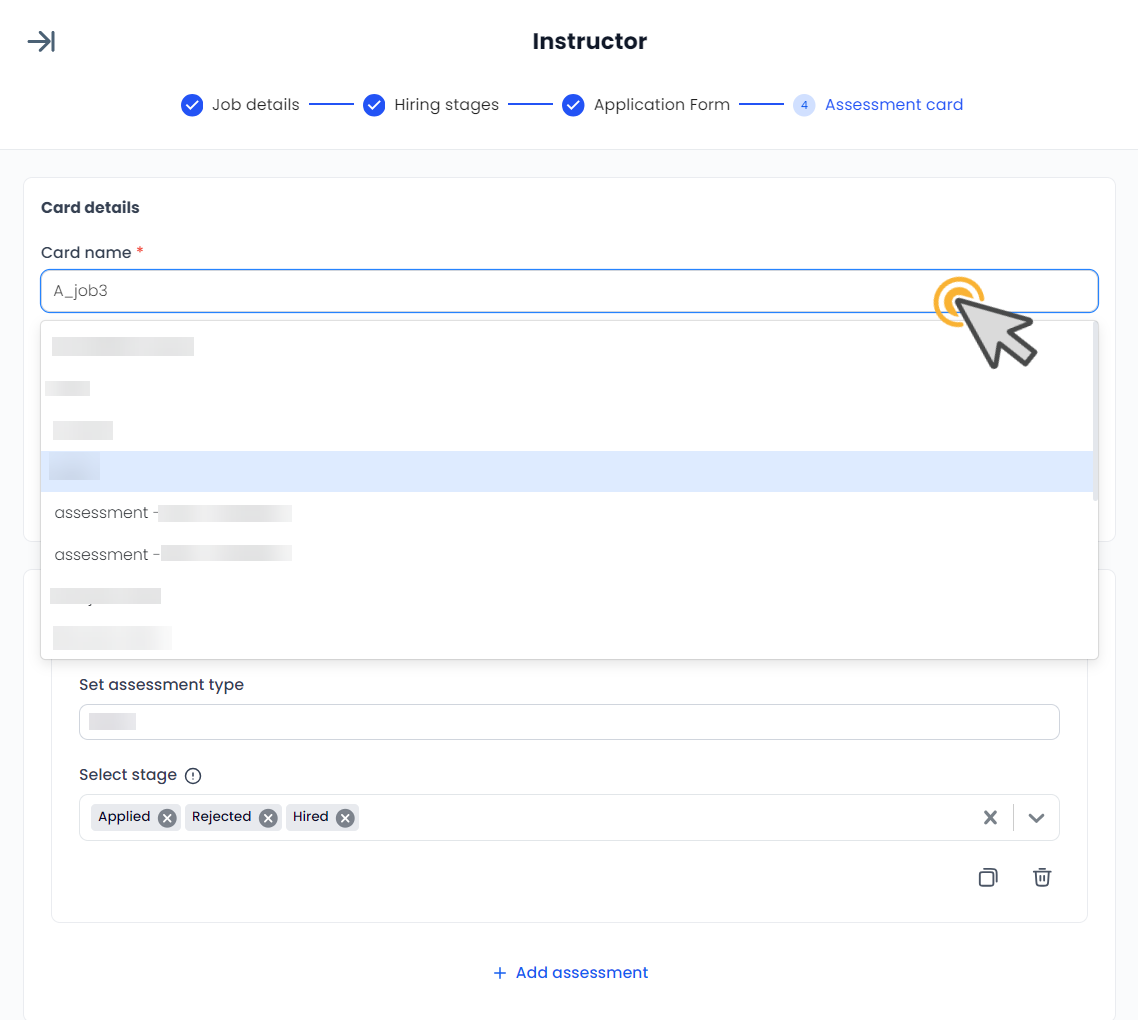Click the Add assessment link
This screenshot has height=1020, width=1138.
pos(570,972)
